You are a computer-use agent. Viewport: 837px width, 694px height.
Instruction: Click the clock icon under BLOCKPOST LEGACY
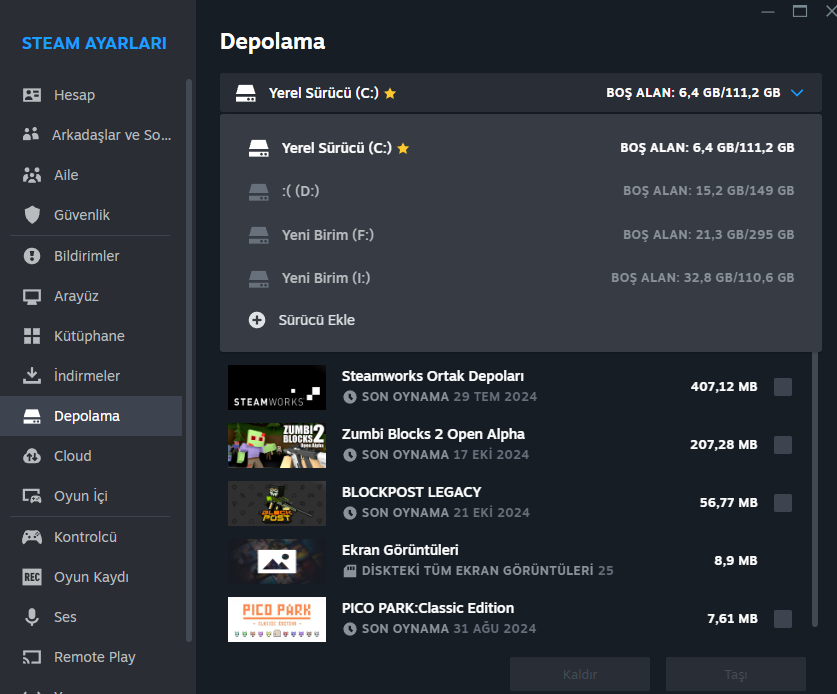point(350,513)
